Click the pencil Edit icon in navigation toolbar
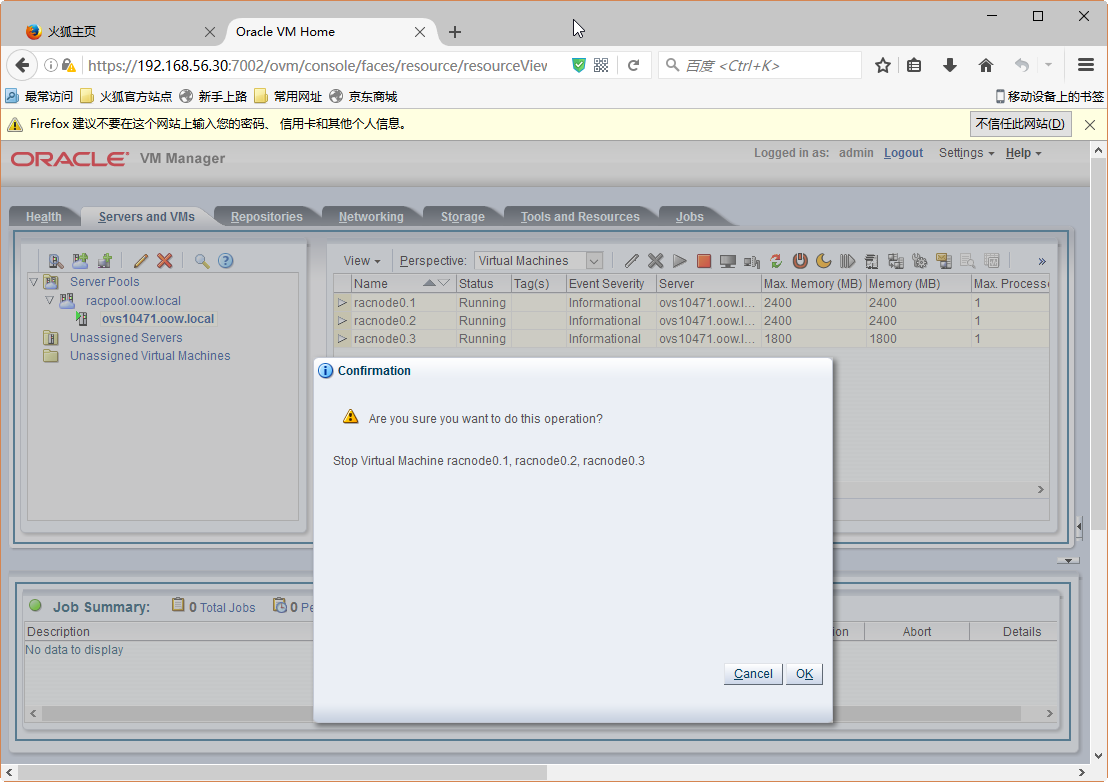1108x782 pixels. pos(141,261)
